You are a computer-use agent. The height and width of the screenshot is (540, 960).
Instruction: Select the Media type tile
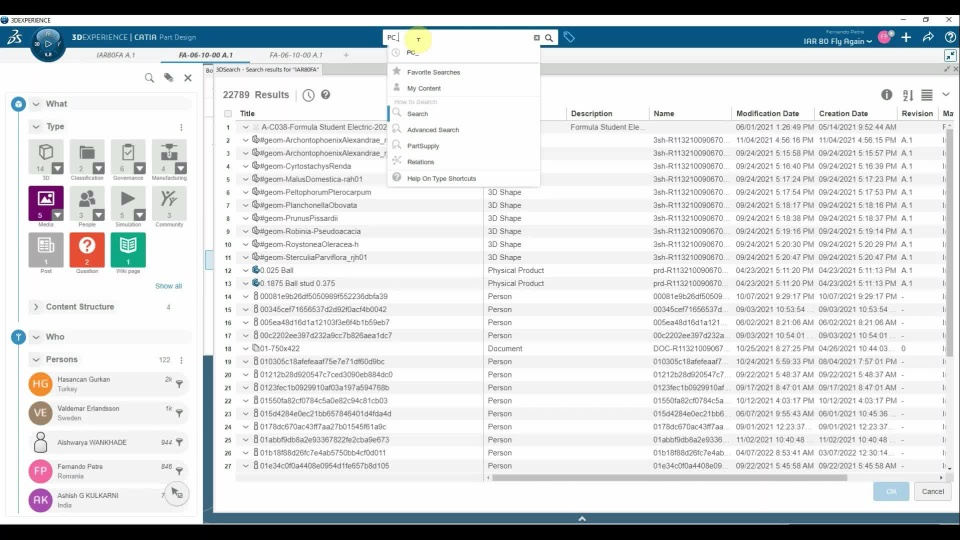pyautogui.click(x=46, y=203)
